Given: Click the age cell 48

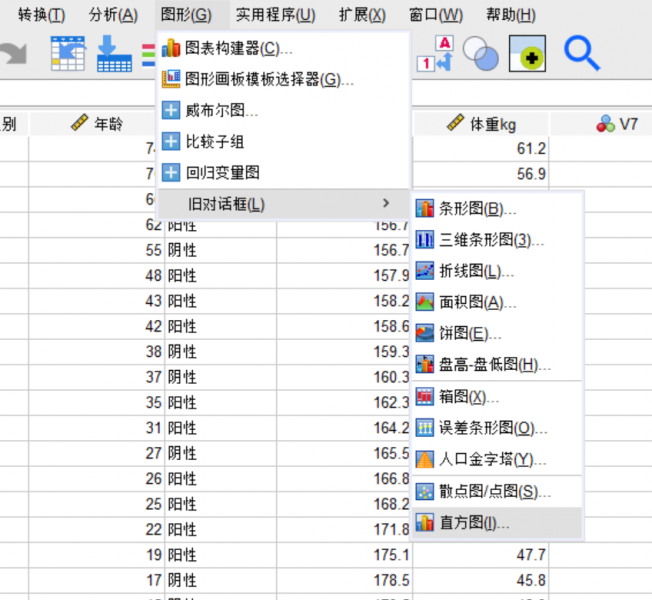Looking at the screenshot, I should coord(96,276).
